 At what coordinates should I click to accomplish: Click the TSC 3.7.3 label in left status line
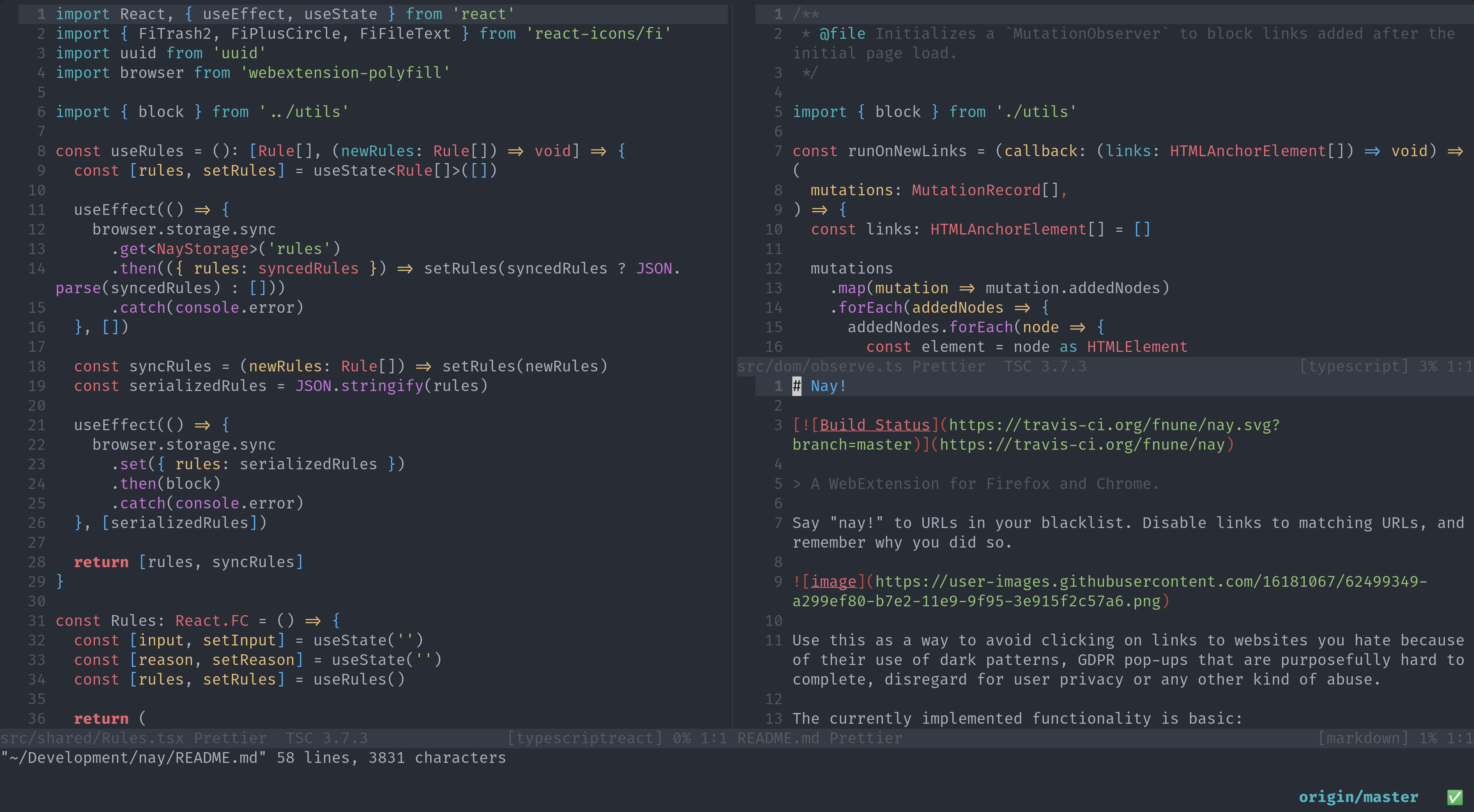pos(327,738)
